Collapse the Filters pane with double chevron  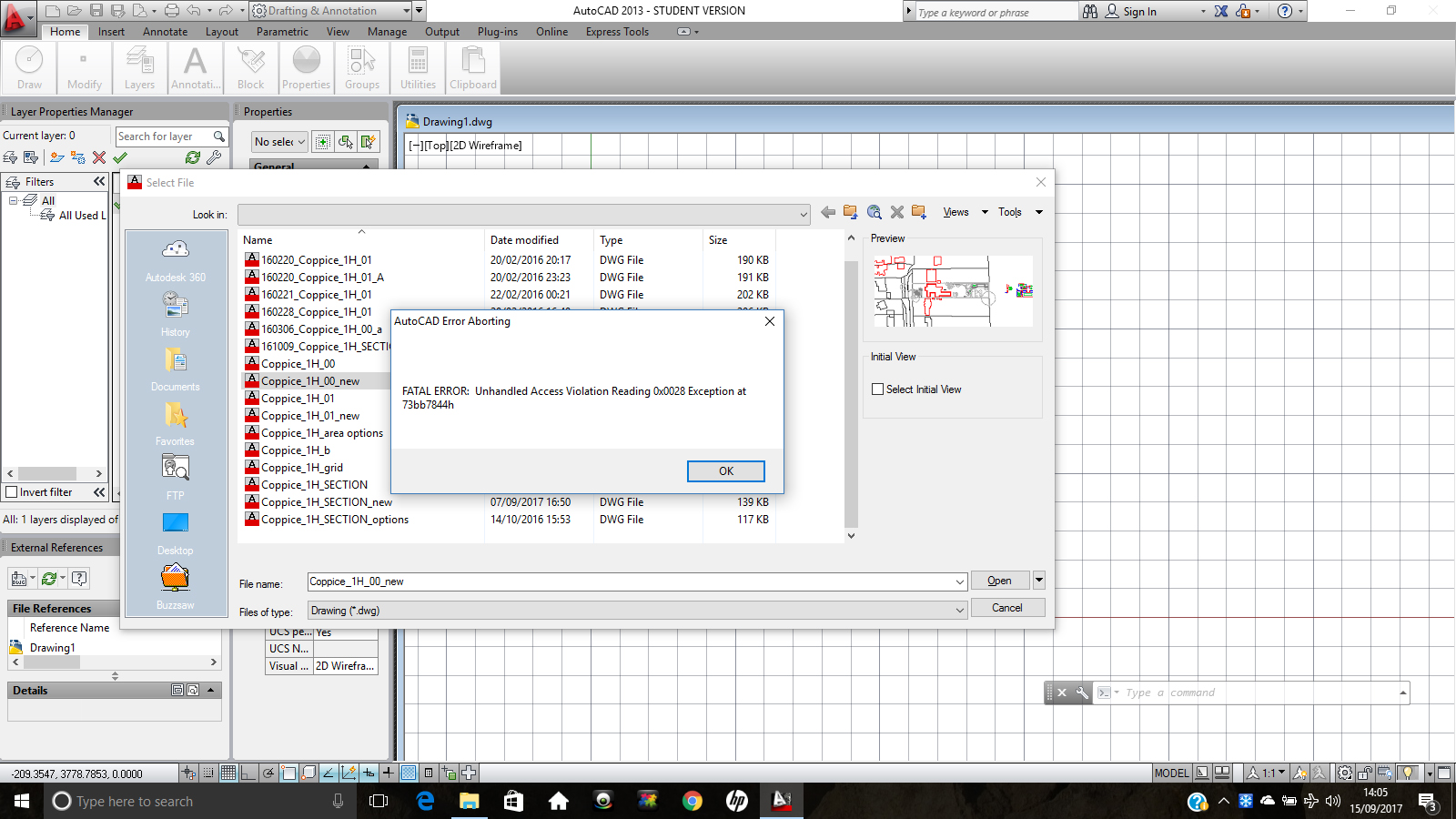tap(99, 182)
